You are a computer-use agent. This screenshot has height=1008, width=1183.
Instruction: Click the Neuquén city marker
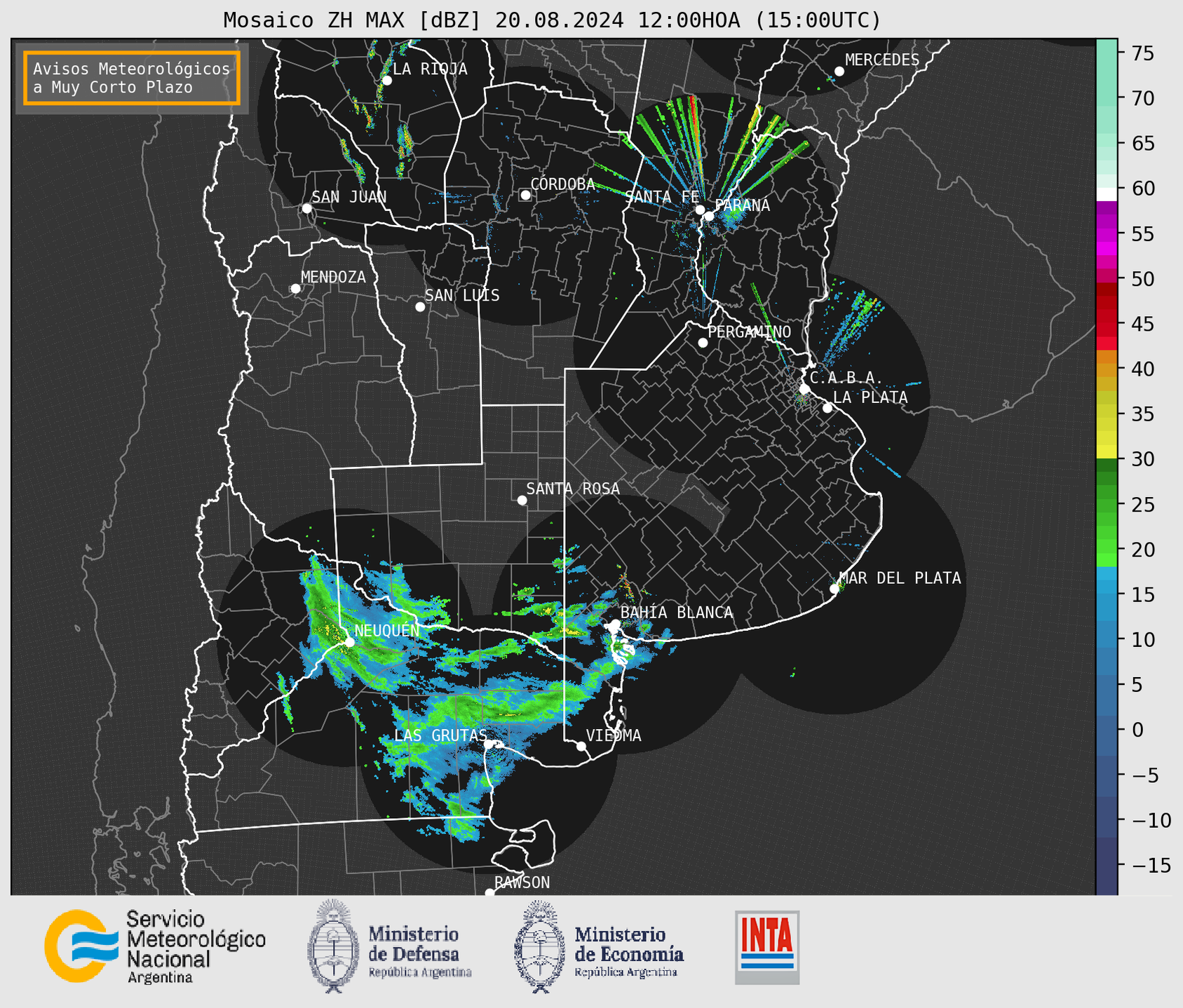click(349, 642)
